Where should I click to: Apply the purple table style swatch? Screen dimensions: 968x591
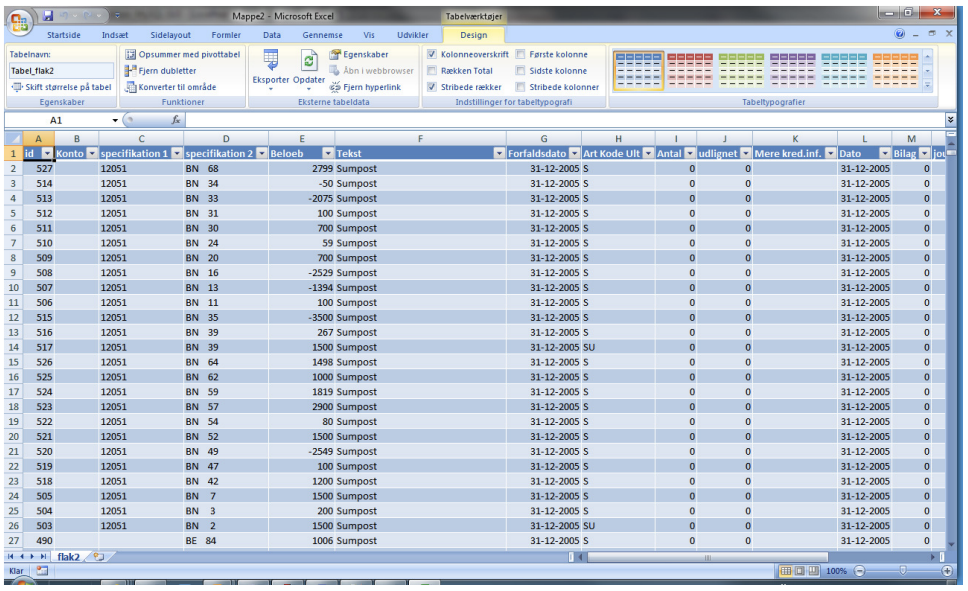click(x=792, y=70)
